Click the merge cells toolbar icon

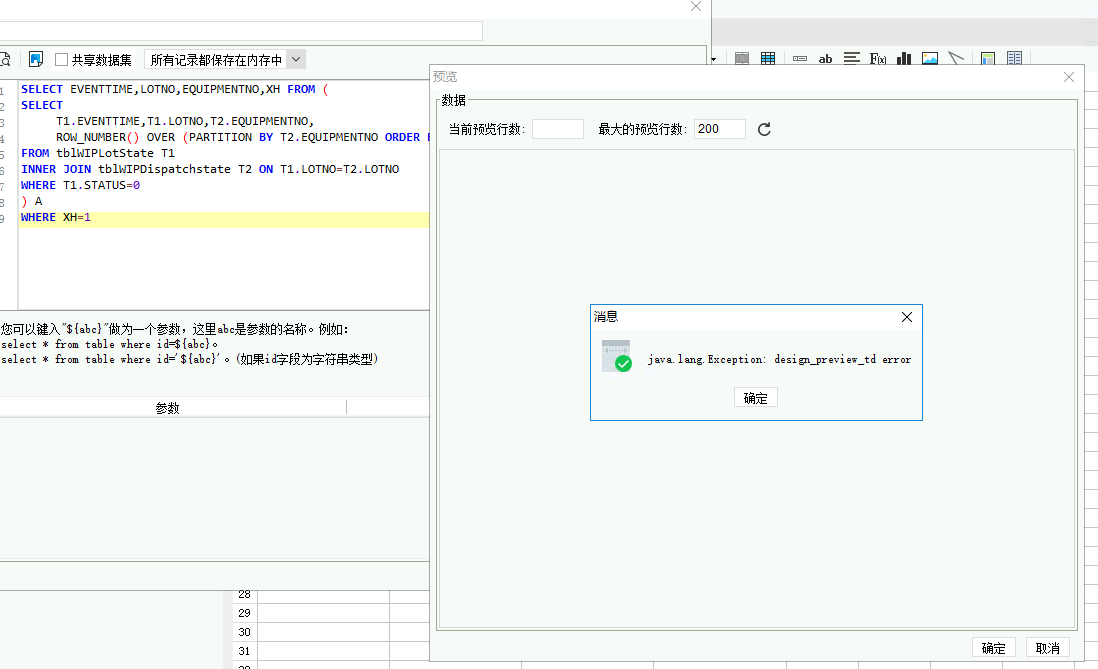tap(742, 59)
